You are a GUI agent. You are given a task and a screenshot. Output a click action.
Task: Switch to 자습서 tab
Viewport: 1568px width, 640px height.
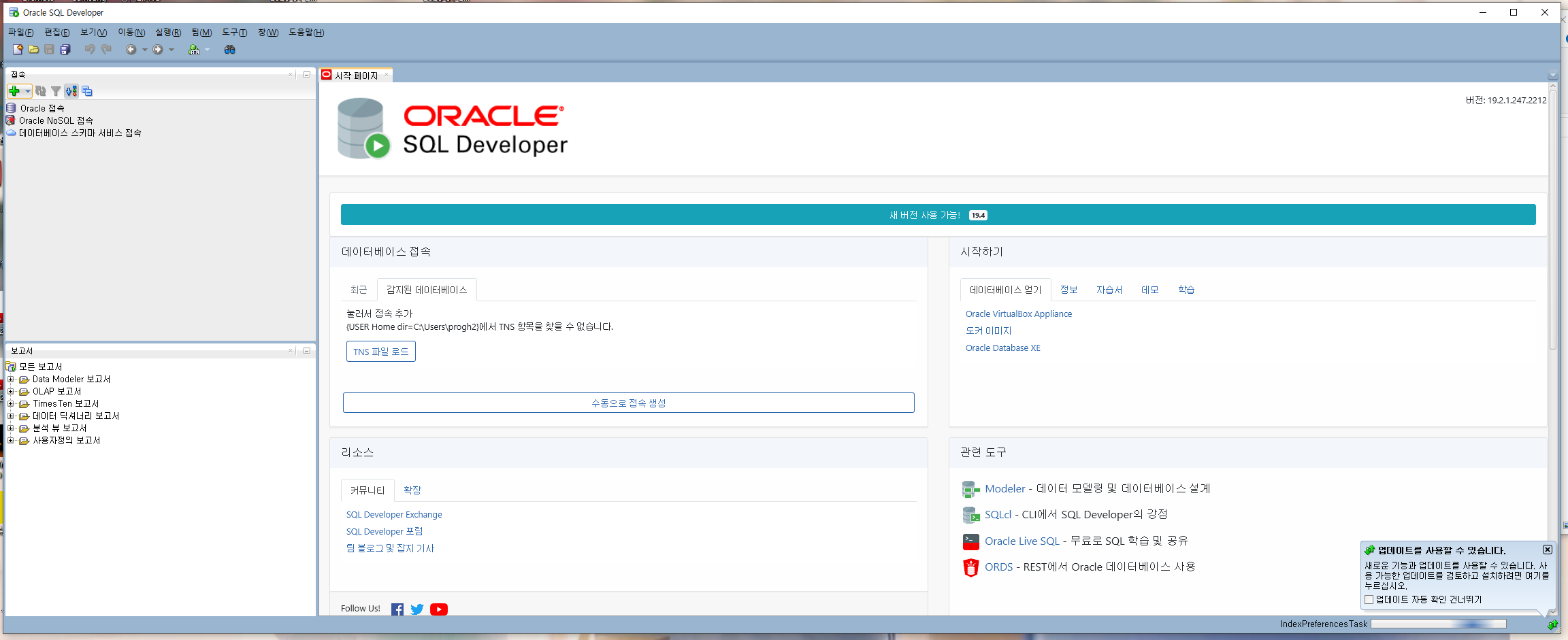[x=1109, y=290]
